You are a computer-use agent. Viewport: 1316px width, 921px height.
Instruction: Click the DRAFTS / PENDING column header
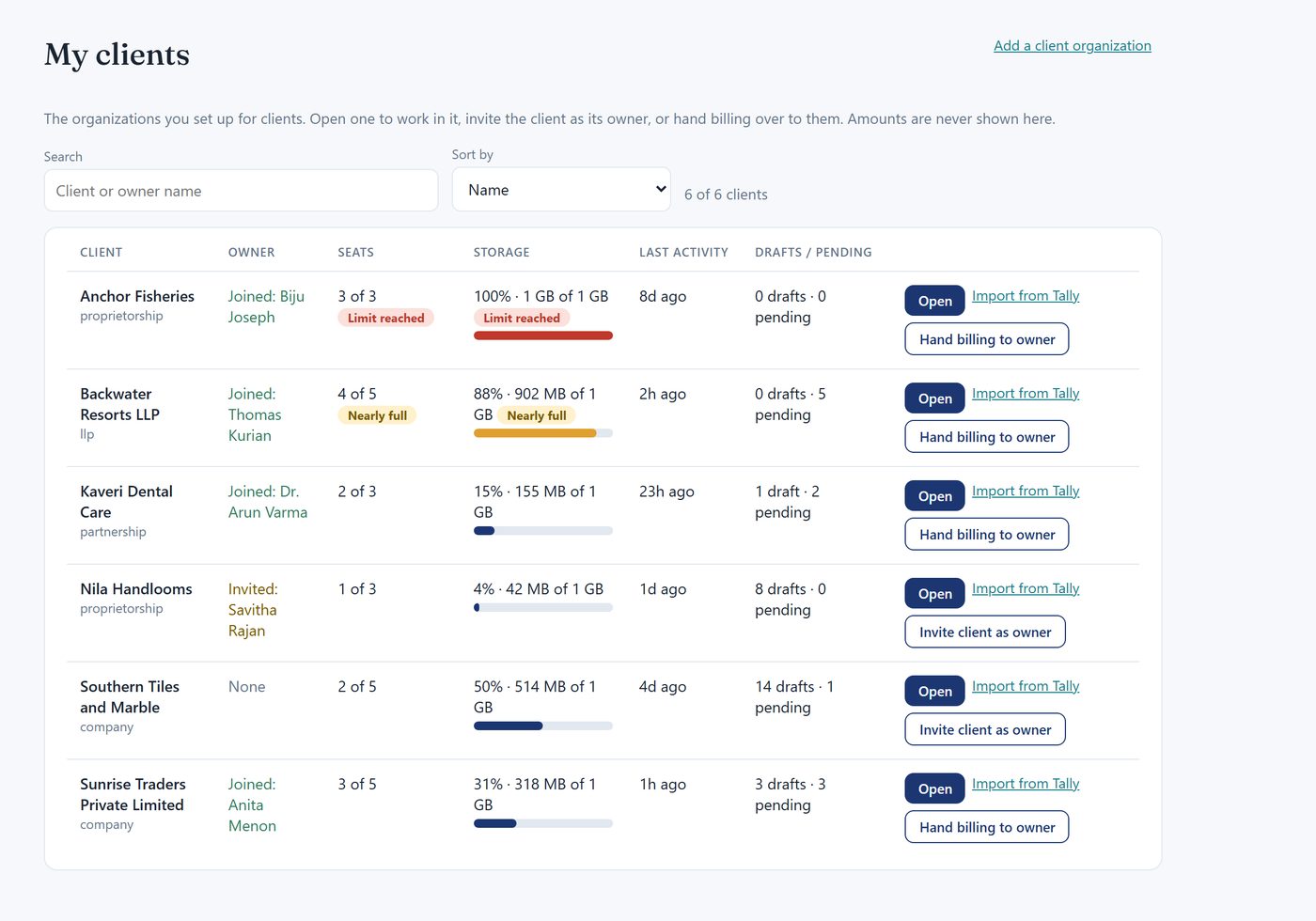click(x=813, y=253)
